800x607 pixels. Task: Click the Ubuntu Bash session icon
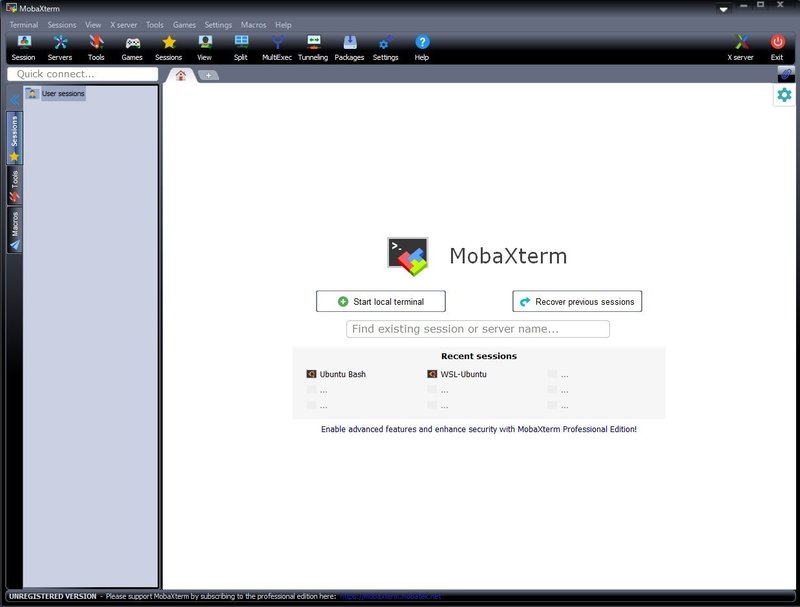coord(311,374)
